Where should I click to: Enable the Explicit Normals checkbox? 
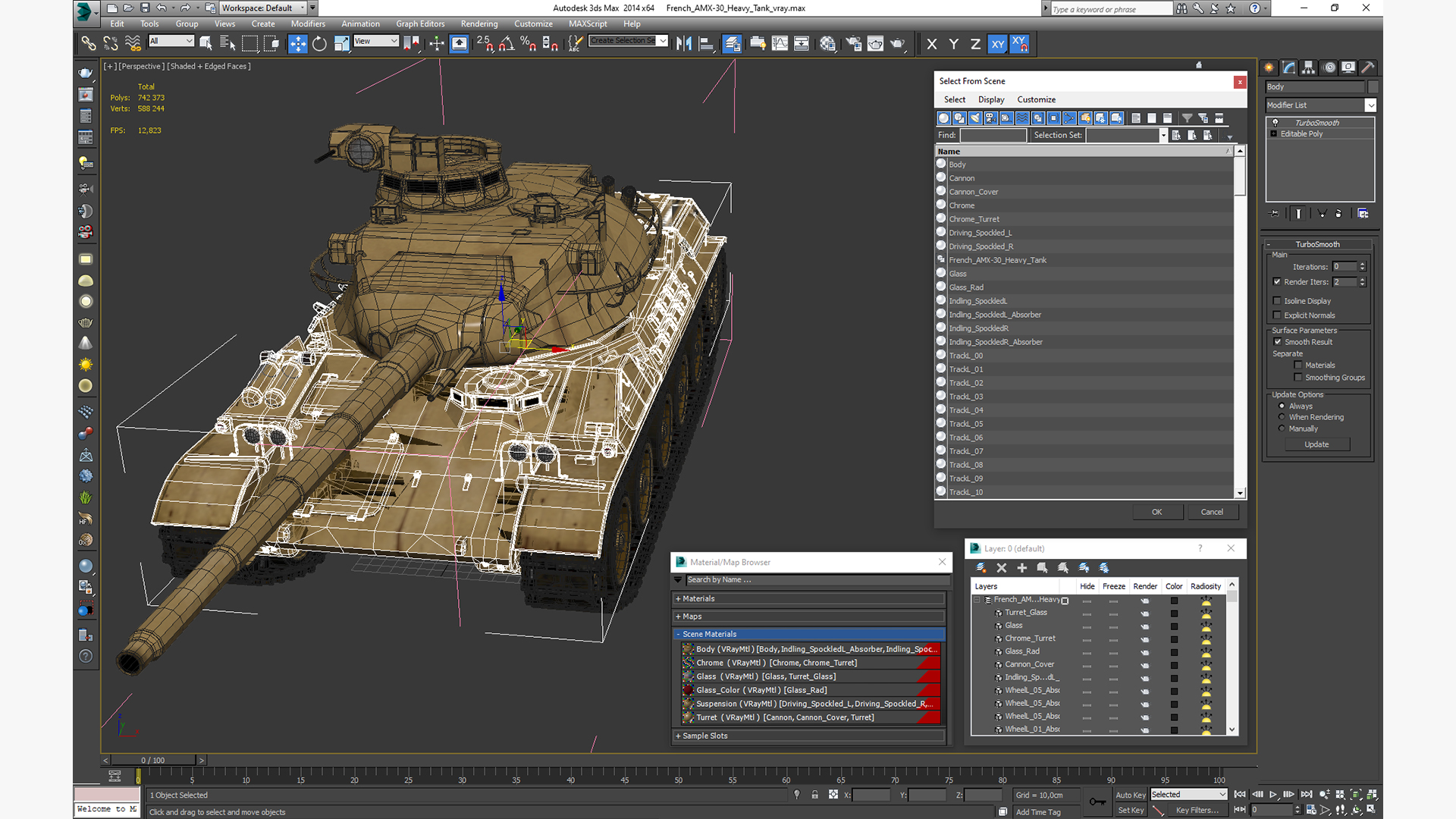(1277, 315)
